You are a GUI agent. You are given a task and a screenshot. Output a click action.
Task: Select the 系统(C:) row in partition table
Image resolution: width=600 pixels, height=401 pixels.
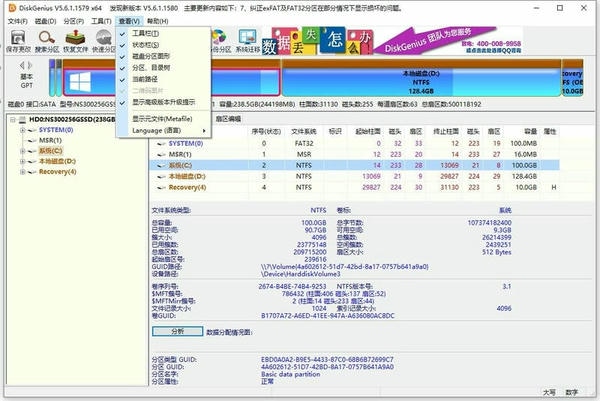coord(354,165)
